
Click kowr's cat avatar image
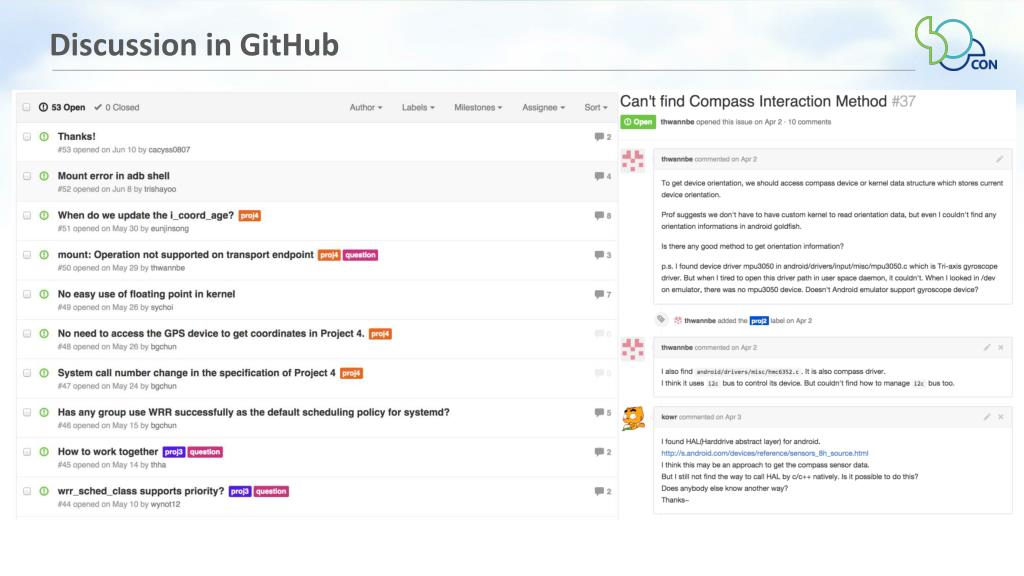pyautogui.click(x=633, y=419)
